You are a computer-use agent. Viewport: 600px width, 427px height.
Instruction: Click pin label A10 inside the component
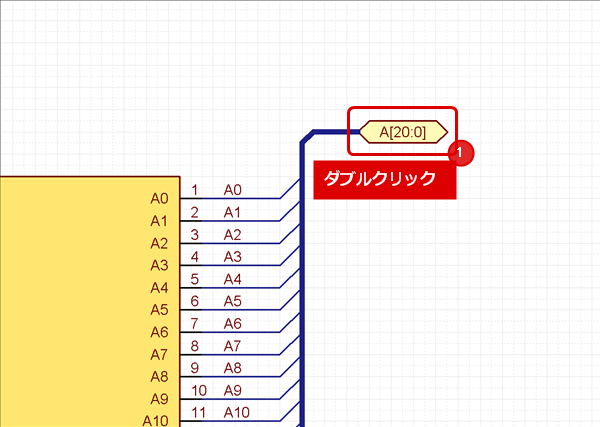click(155, 421)
